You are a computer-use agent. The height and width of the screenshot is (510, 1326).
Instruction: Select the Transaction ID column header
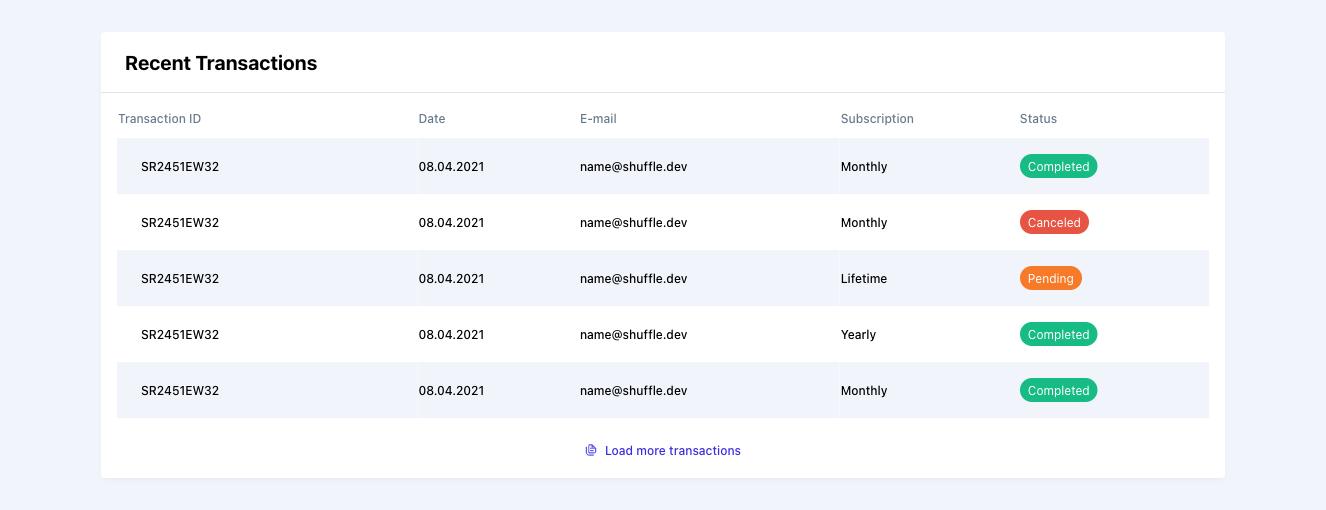coord(159,119)
